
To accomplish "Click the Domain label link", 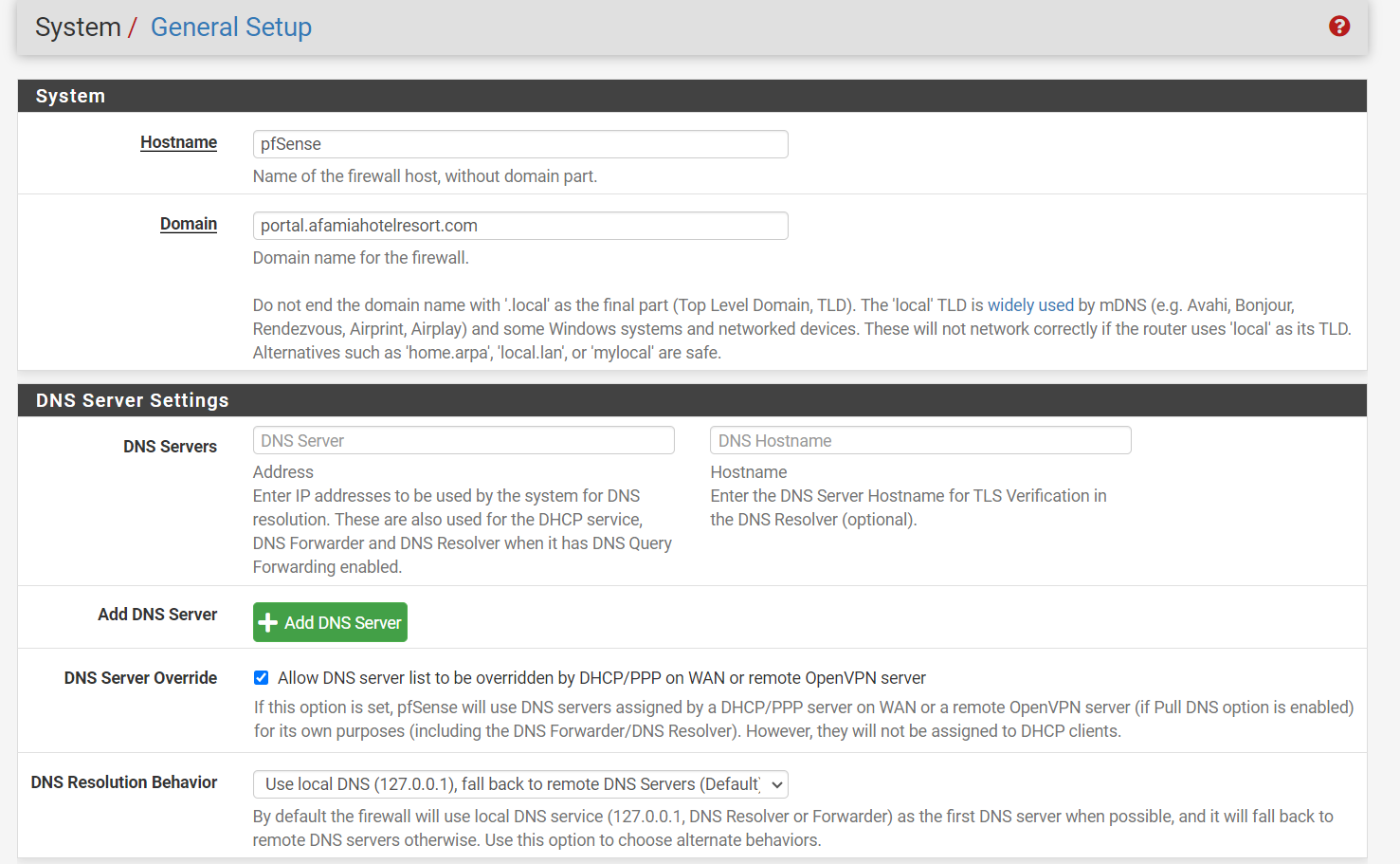I will (x=189, y=224).
